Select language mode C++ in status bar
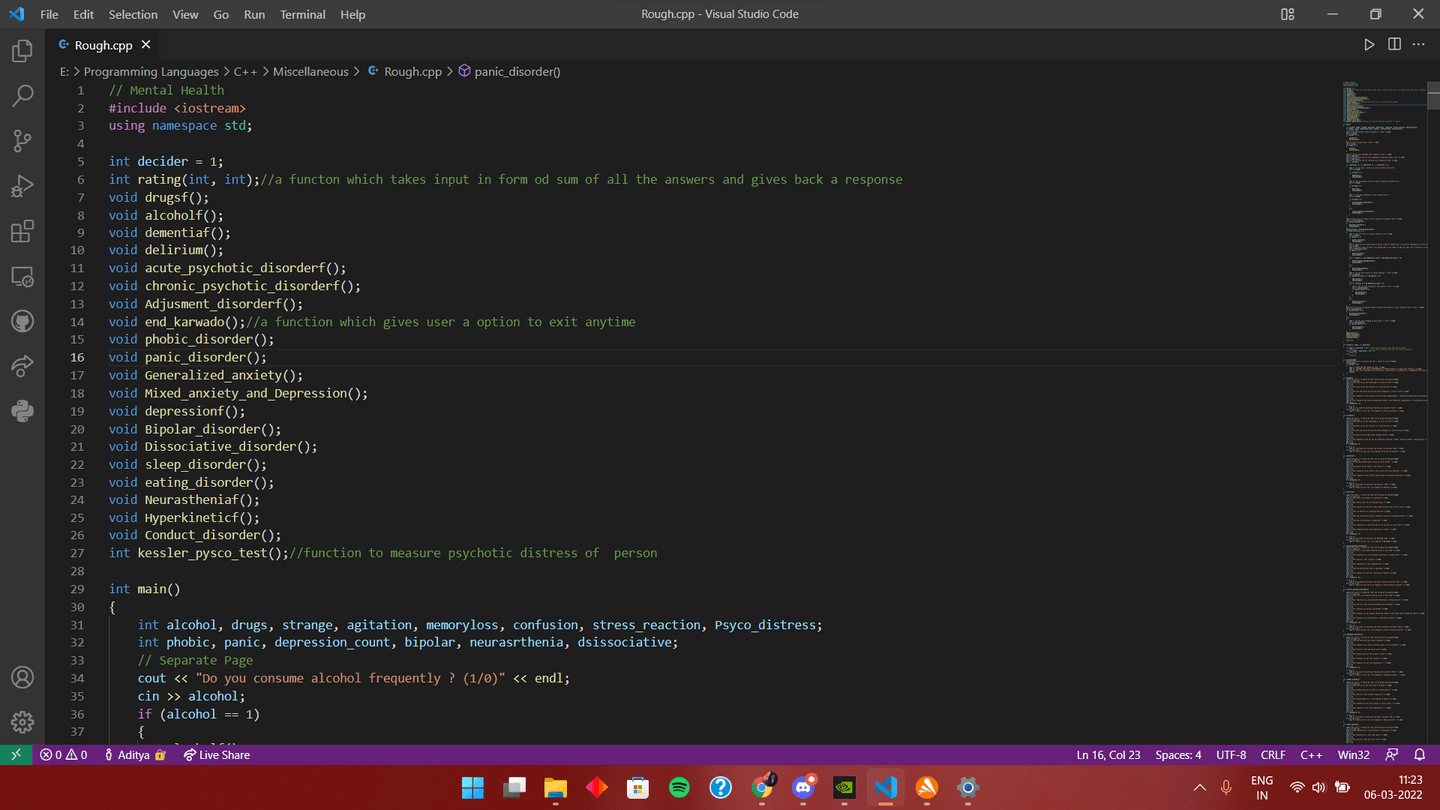The height and width of the screenshot is (810, 1440). tap(1311, 755)
